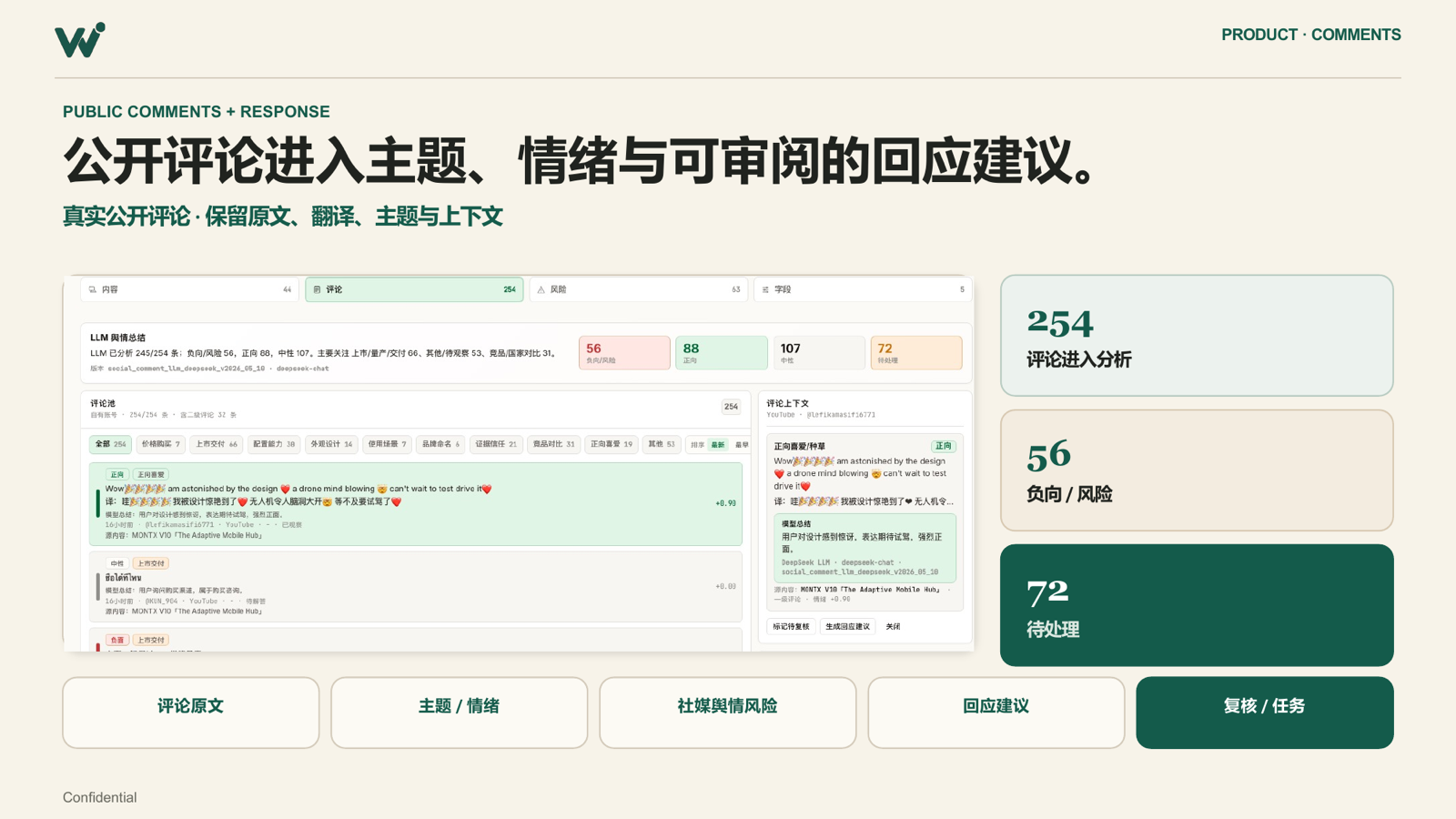Switch sort order to 最早
This screenshot has width=1456, height=819.
(x=742, y=445)
